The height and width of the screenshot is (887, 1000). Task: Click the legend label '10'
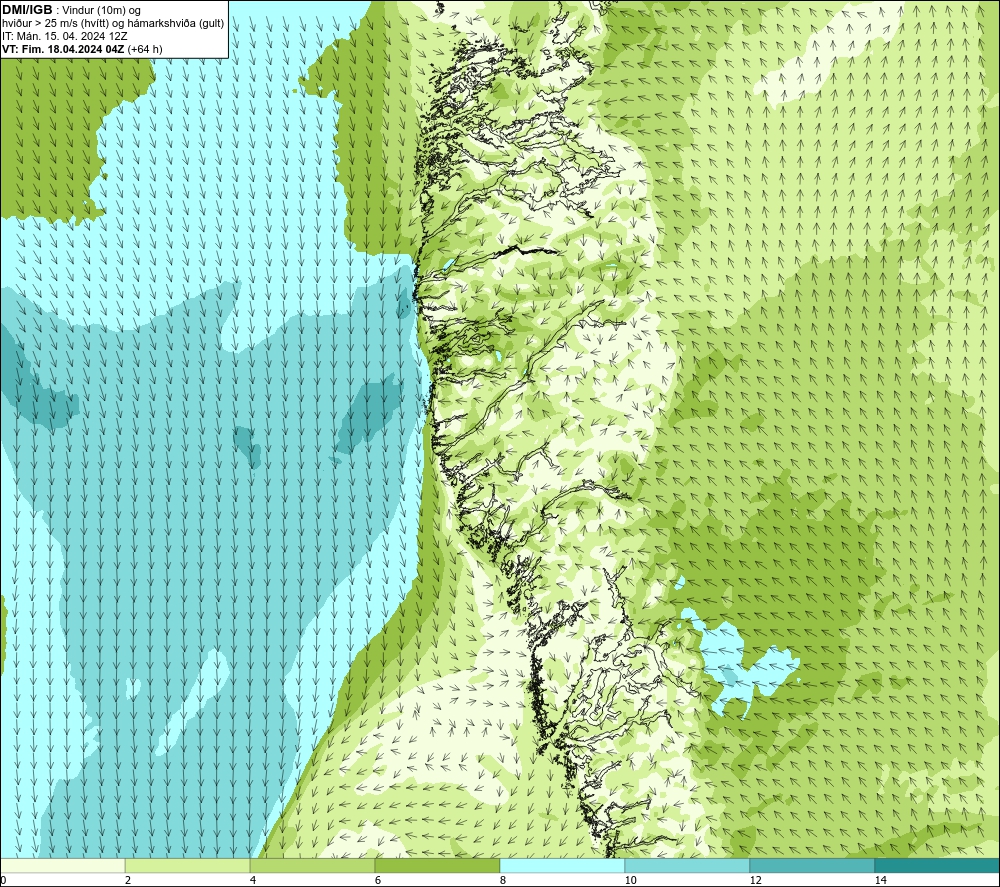pos(631,880)
